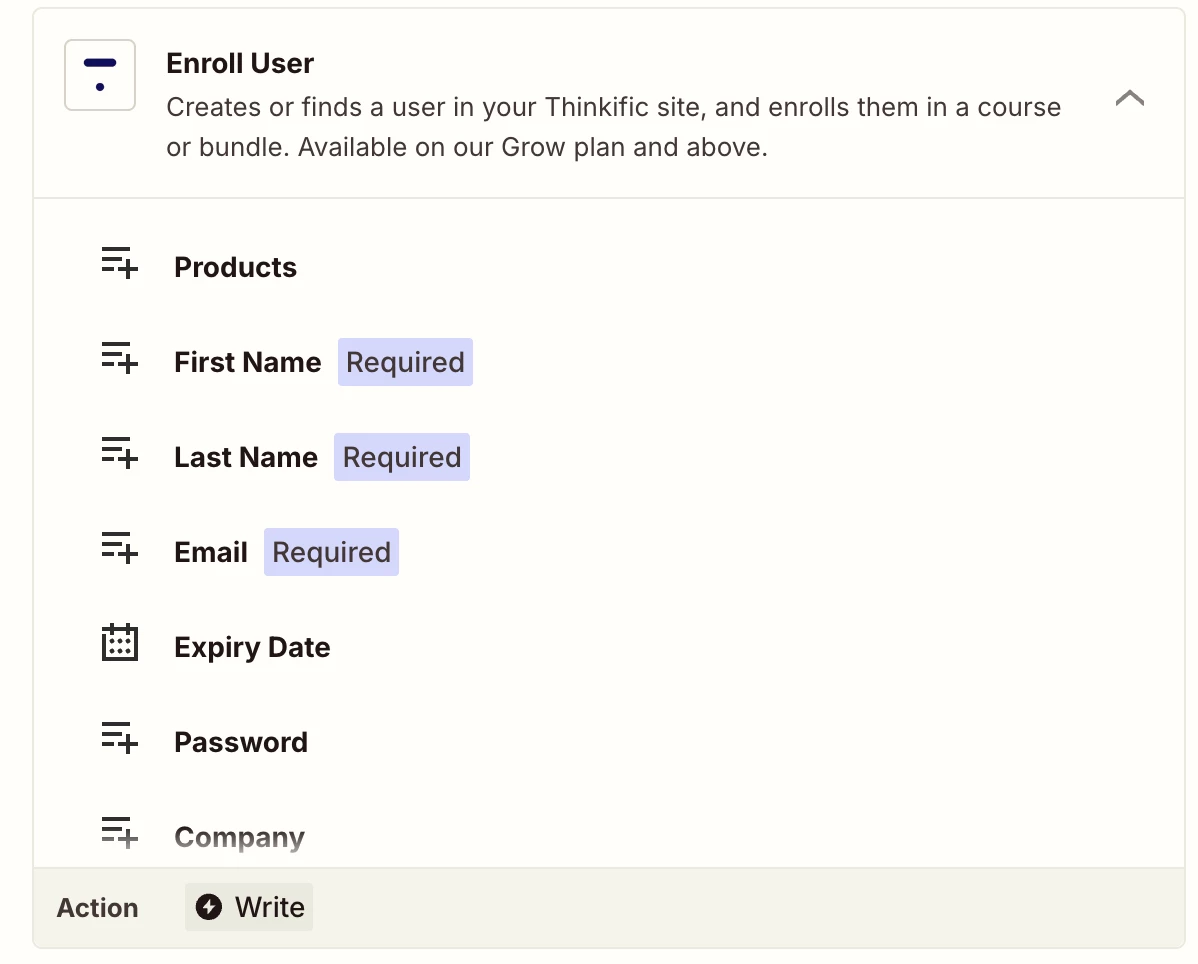
Task: Click the First Name field list icon
Action: coord(120,357)
